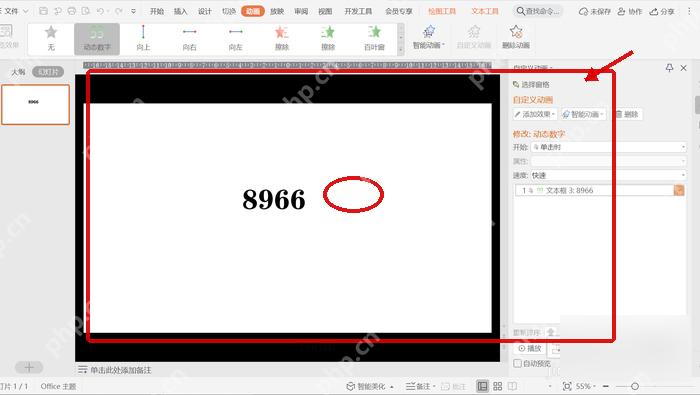Select slide 1 thumbnail with 8966
The image size is (700, 395).
click(35, 104)
